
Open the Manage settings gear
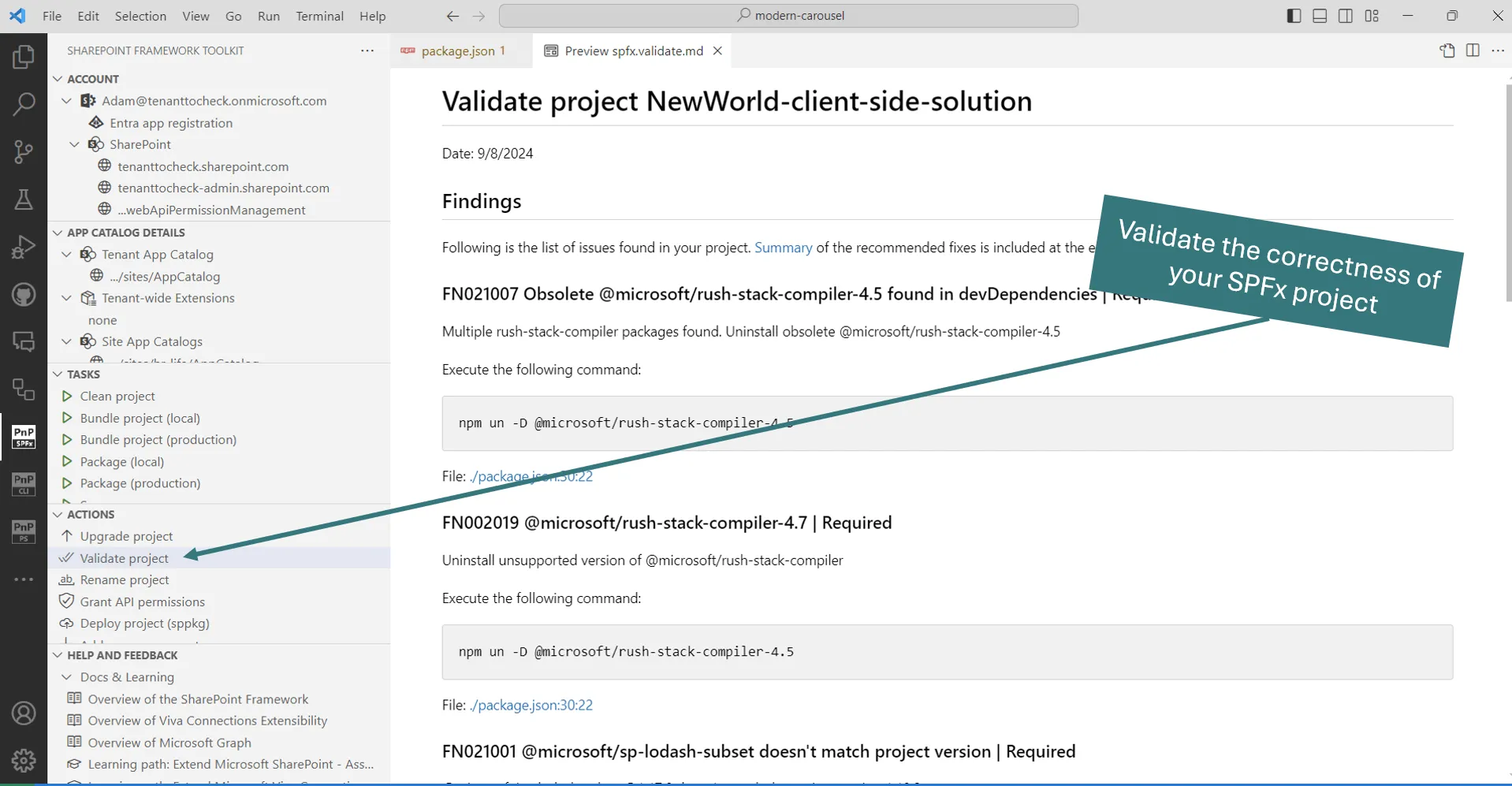(23, 759)
